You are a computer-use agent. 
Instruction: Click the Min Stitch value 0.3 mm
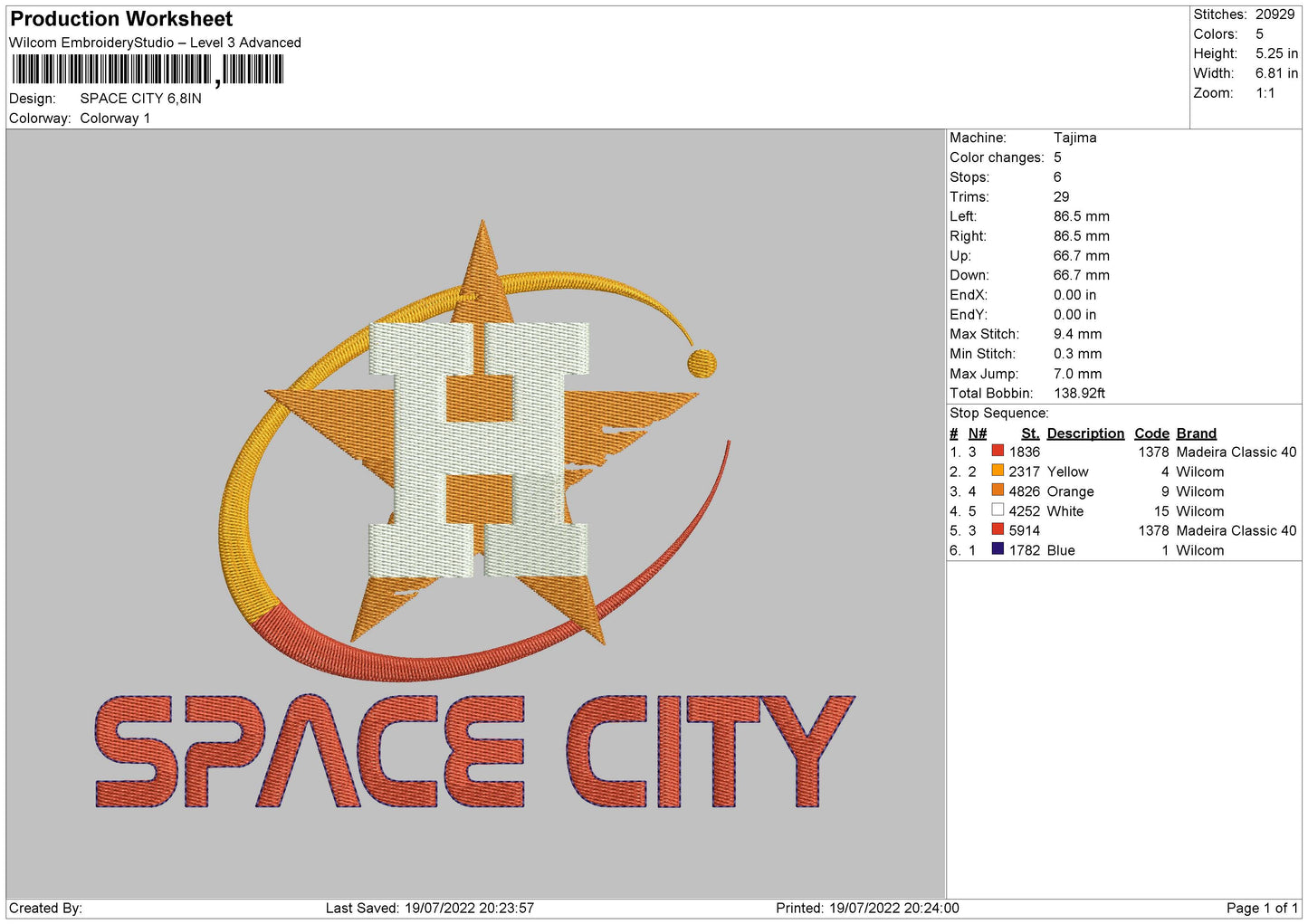pyautogui.click(x=1077, y=354)
